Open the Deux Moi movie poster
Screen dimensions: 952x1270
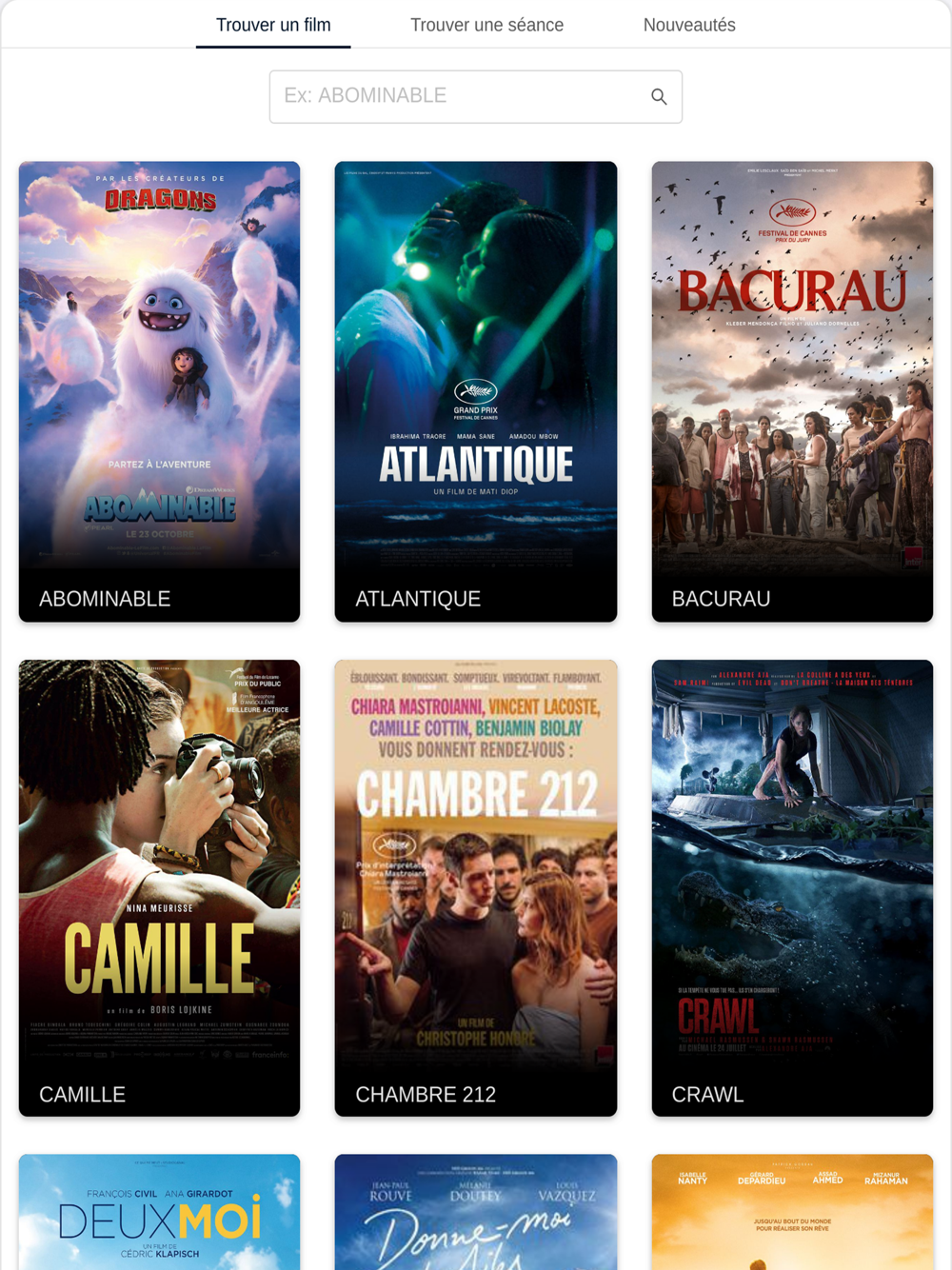(x=159, y=1212)
